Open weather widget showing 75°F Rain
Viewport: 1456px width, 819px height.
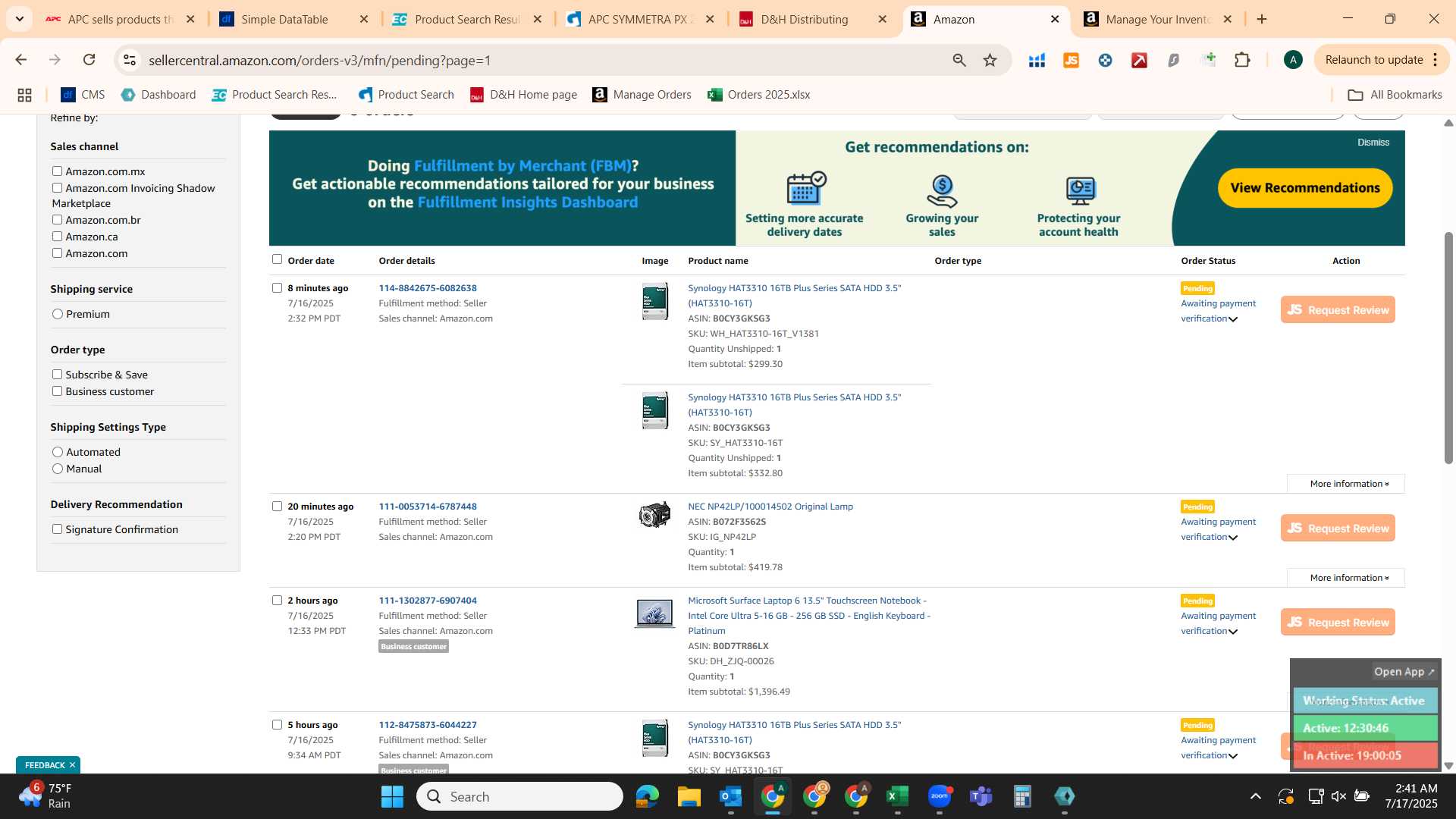click(45, 796)
